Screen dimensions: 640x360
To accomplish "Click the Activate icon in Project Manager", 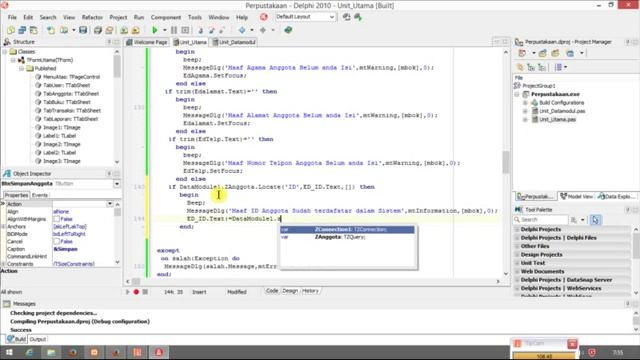I will (x=522, y=53).
